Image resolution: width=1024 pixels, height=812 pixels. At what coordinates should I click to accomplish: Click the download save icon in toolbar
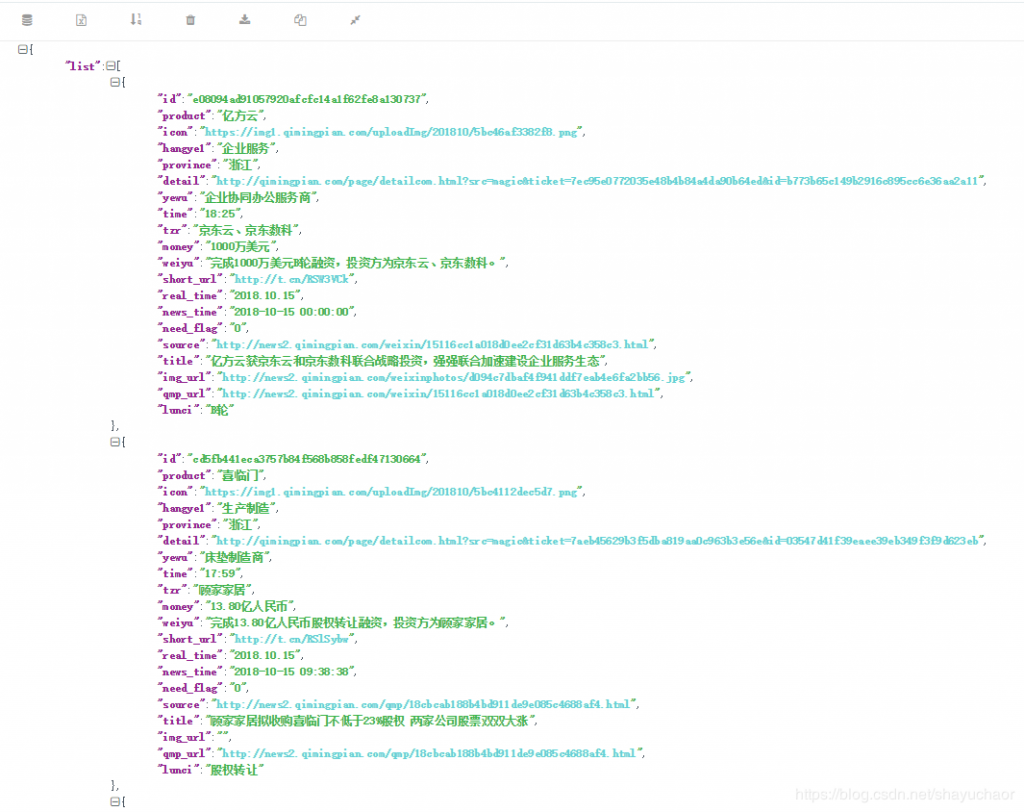(x=245, y=20)
